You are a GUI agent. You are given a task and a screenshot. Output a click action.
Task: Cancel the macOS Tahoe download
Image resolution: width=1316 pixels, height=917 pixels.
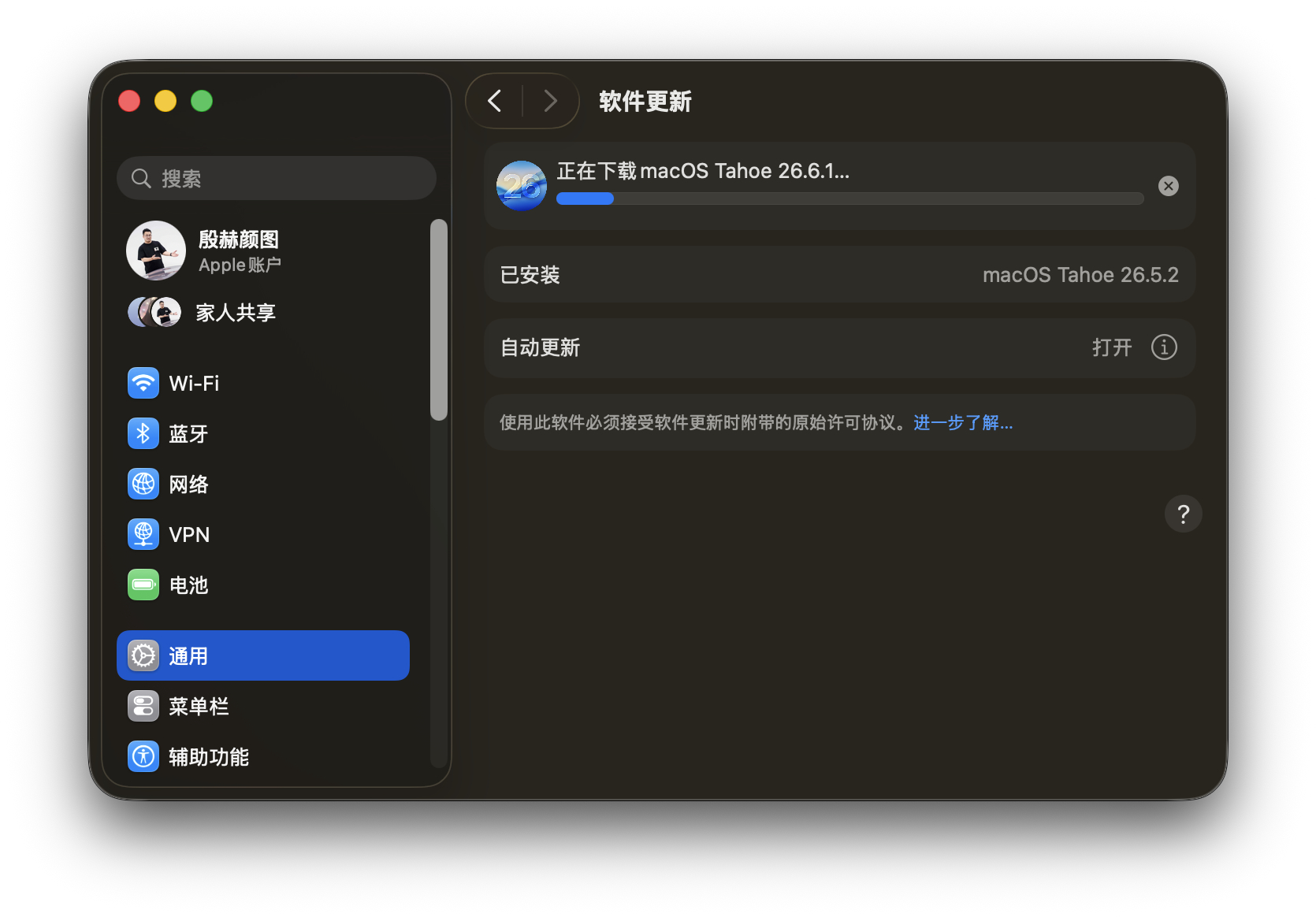(1169, 186)
